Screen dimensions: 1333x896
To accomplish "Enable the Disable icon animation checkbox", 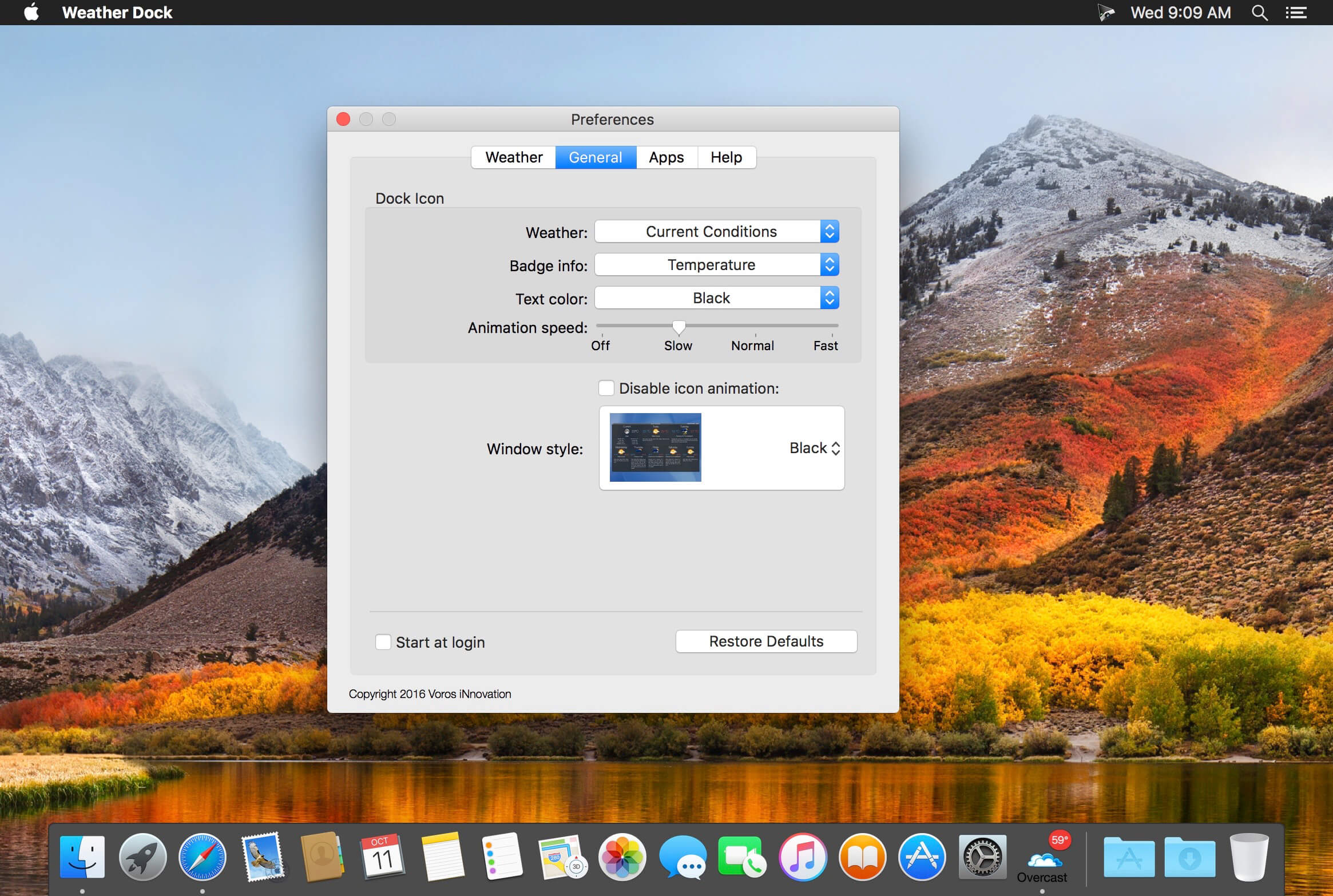I will pyautogui.click(x=606, y=388).
